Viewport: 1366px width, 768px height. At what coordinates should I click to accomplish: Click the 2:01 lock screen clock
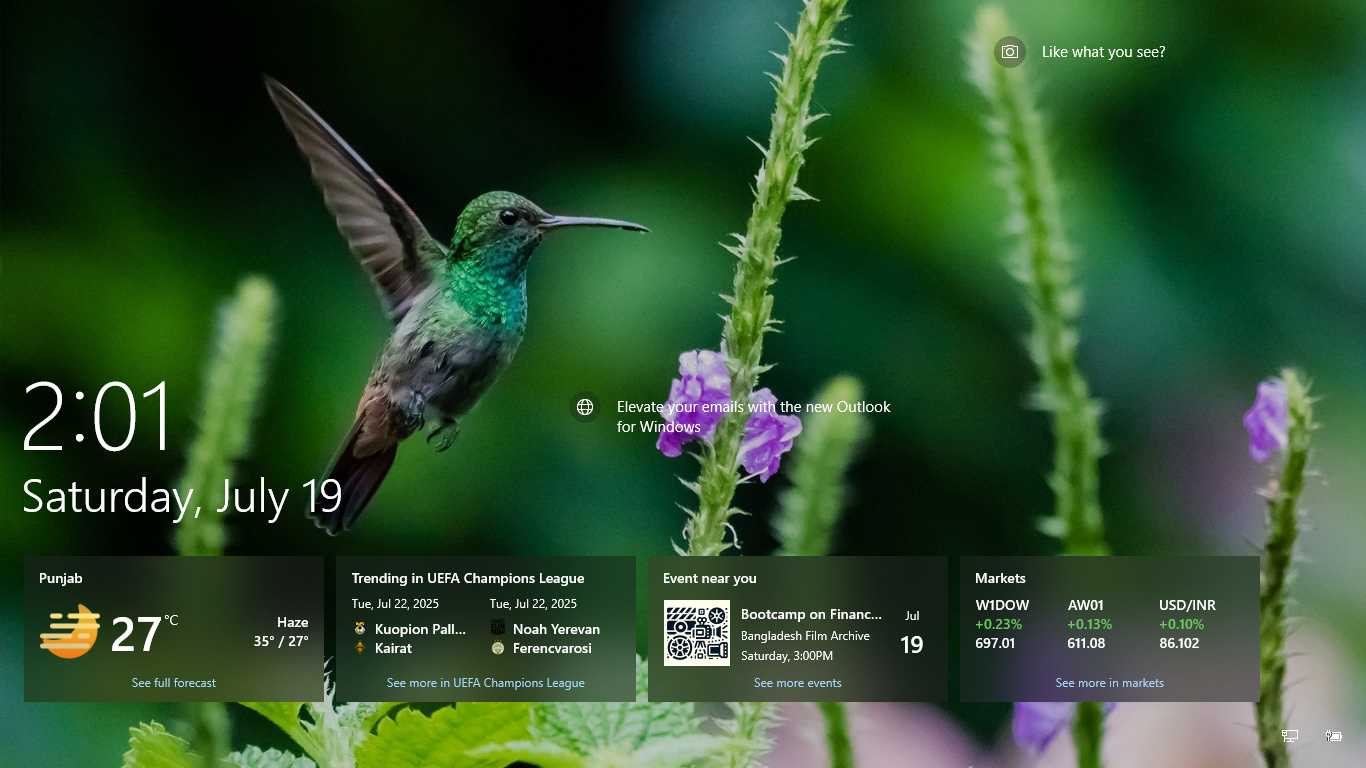[x=98, y=416]
